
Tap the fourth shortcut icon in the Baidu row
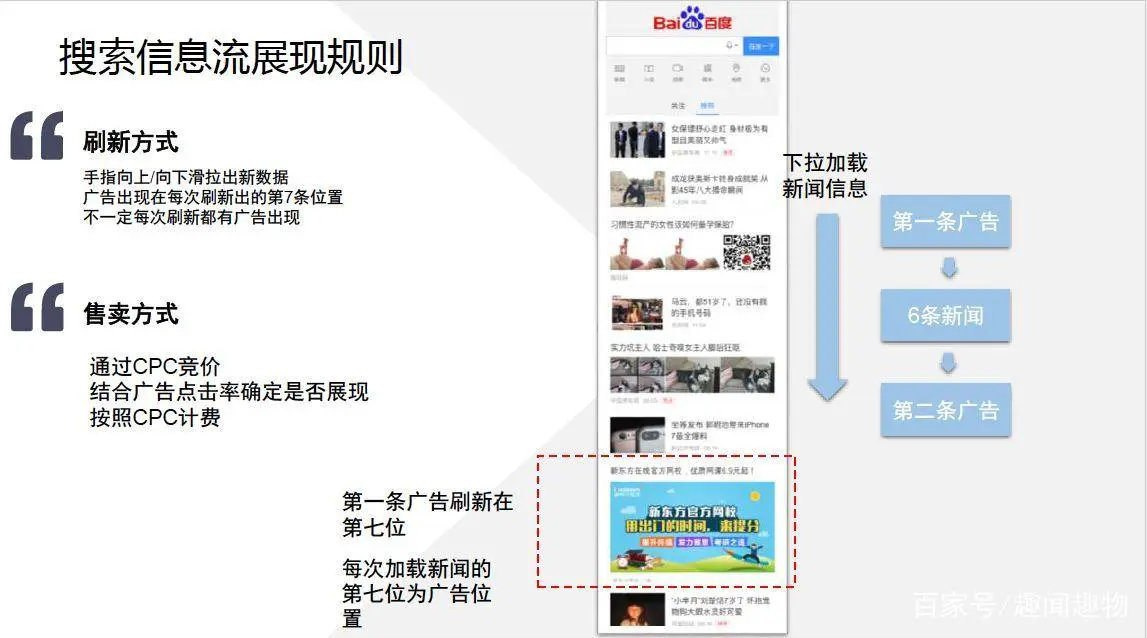coord(707,71)
